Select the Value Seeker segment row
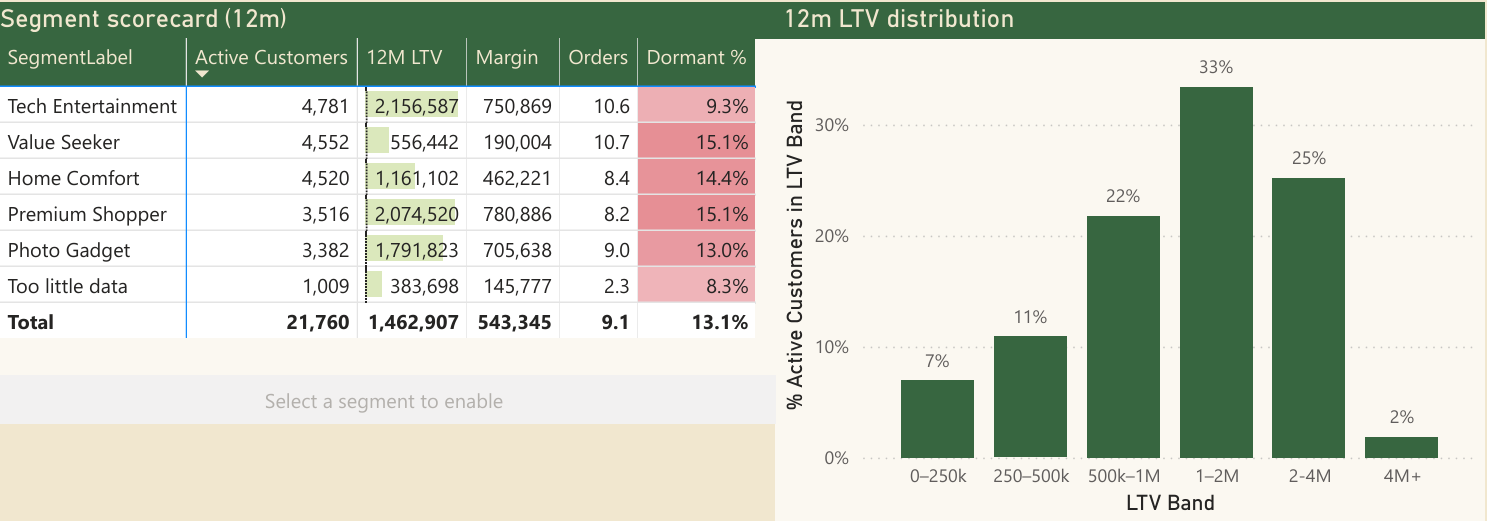The image size is (1487, 521). tap(64, 142)
